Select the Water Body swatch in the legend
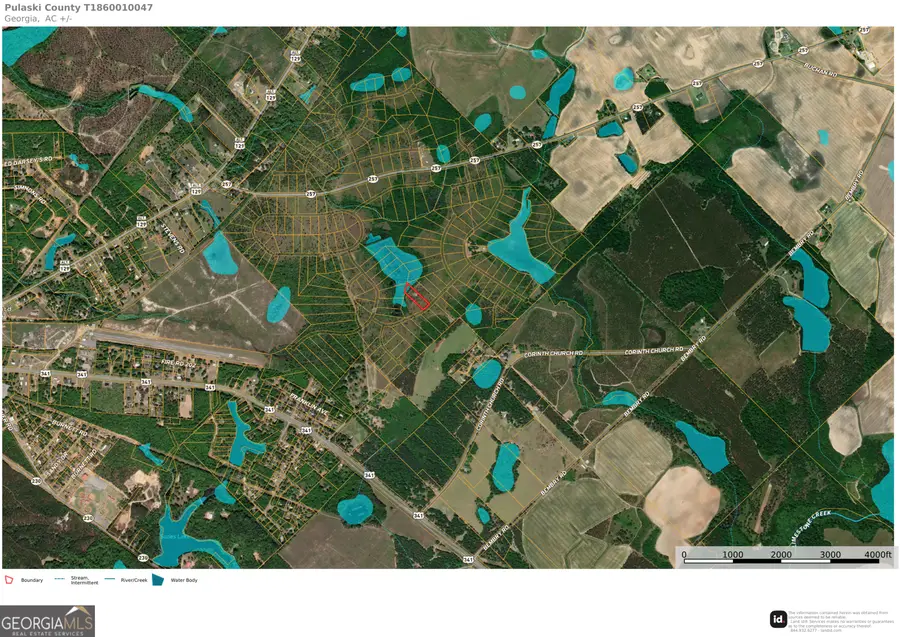 [158, 579]
